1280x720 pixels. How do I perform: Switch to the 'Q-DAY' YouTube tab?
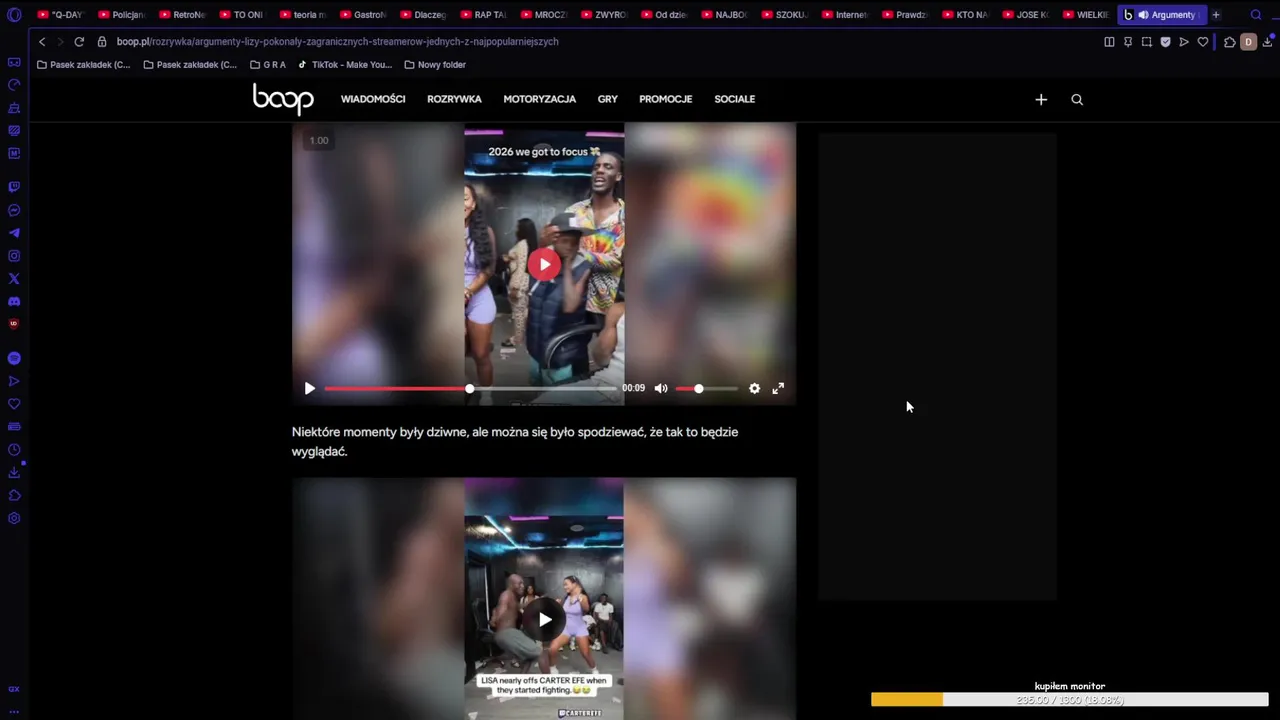[x=61, y=15]
